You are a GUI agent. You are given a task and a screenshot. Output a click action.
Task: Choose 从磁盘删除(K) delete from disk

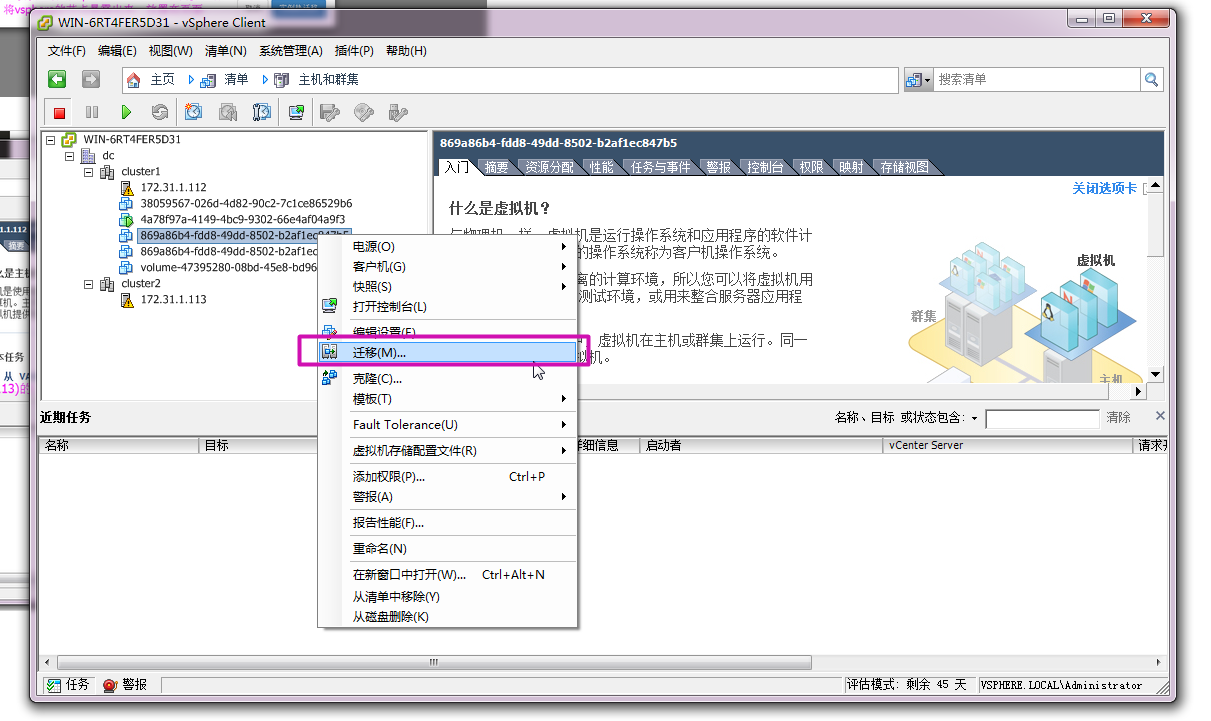pyautogui.click(x=448, y=616)
